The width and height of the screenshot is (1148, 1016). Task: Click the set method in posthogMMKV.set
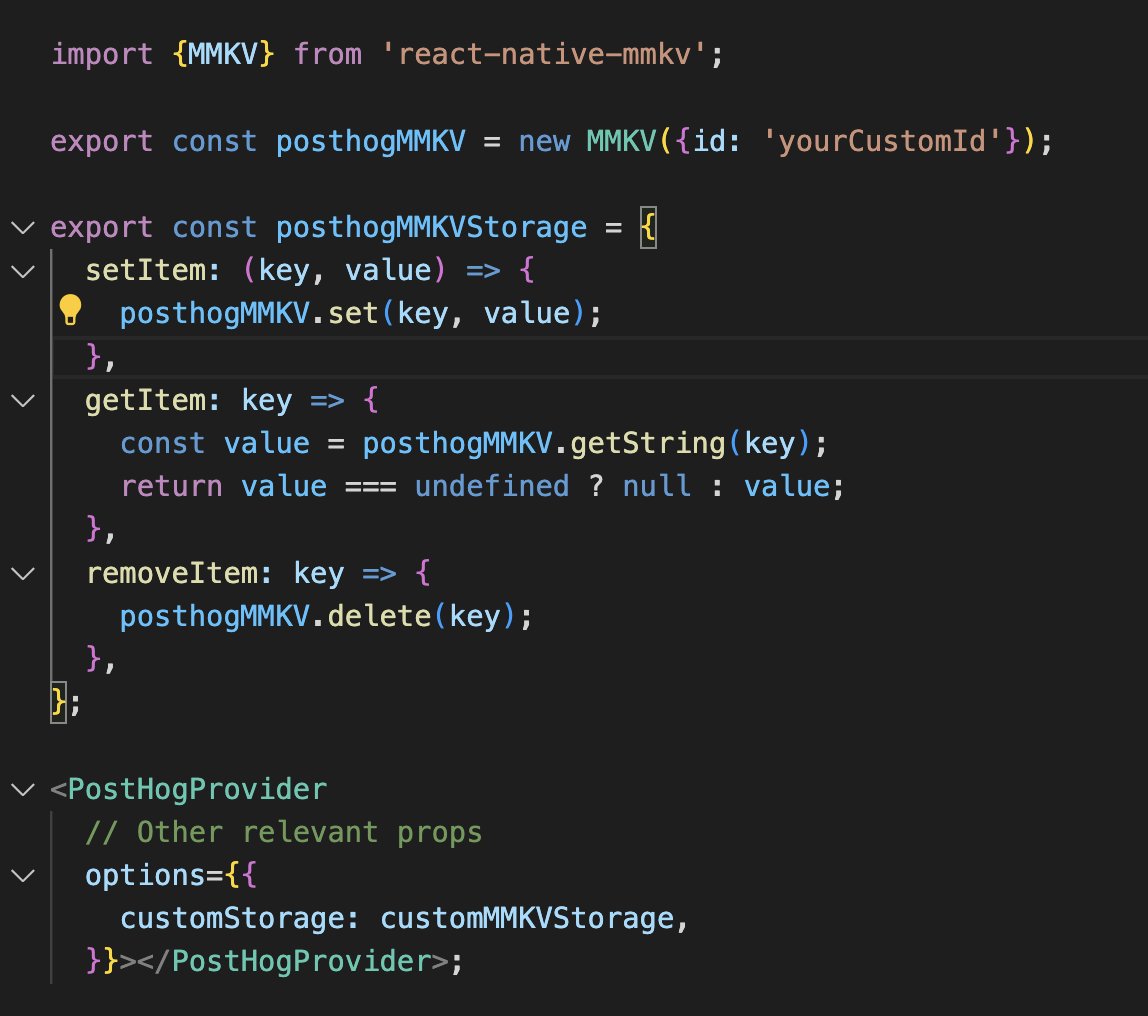point(352,313)
